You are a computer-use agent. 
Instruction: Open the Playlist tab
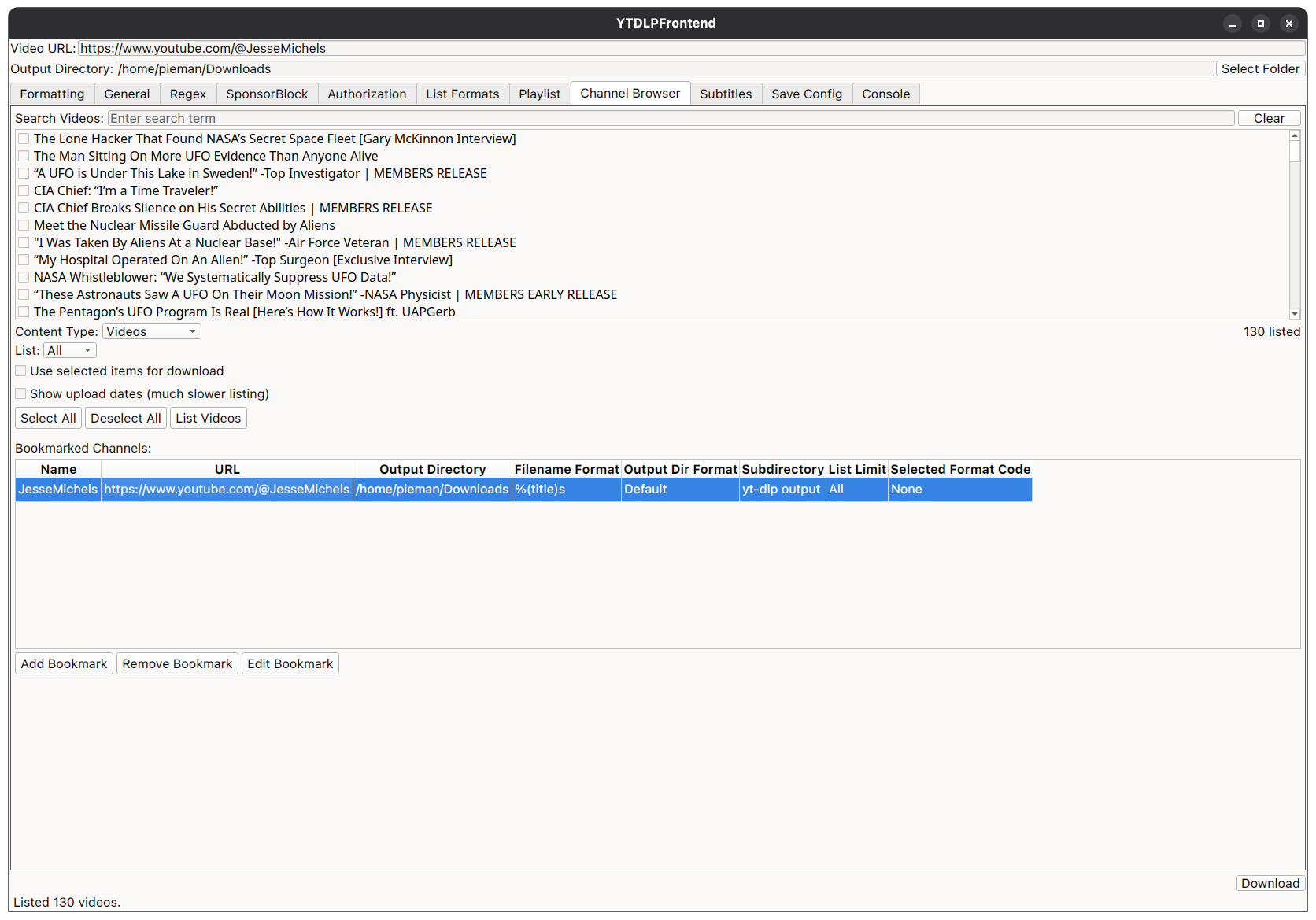pyautogui.click(x=540, y=94)
